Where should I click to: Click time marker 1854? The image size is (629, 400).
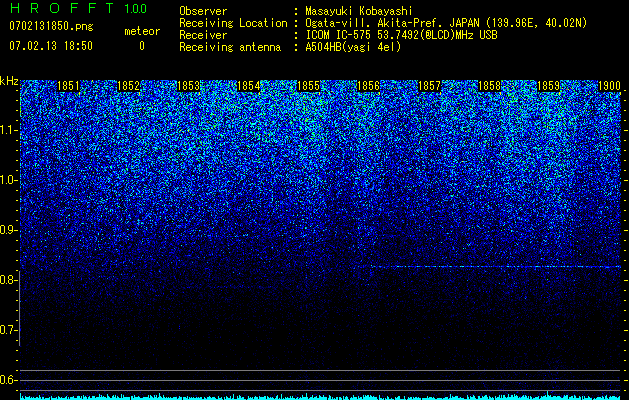pyautogui.click(x=248, y=86)
